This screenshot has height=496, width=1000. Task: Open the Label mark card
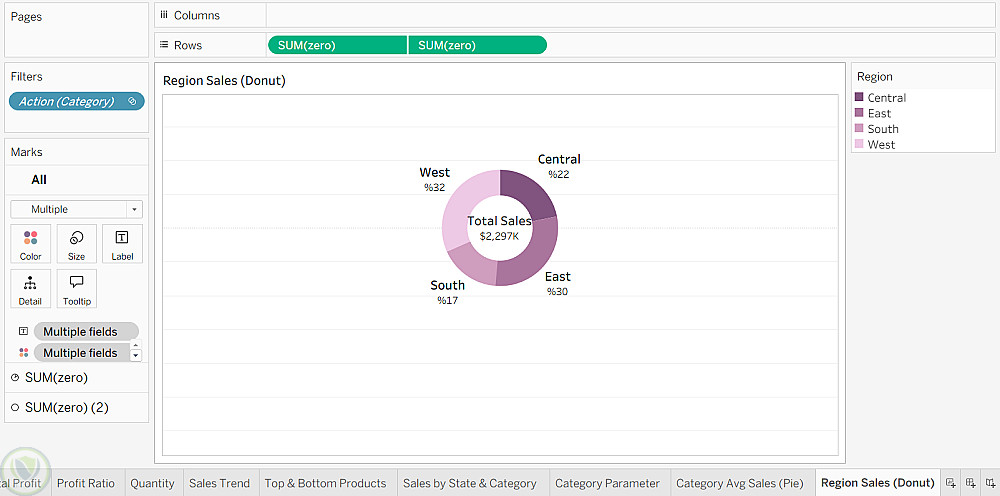point(122,244)
